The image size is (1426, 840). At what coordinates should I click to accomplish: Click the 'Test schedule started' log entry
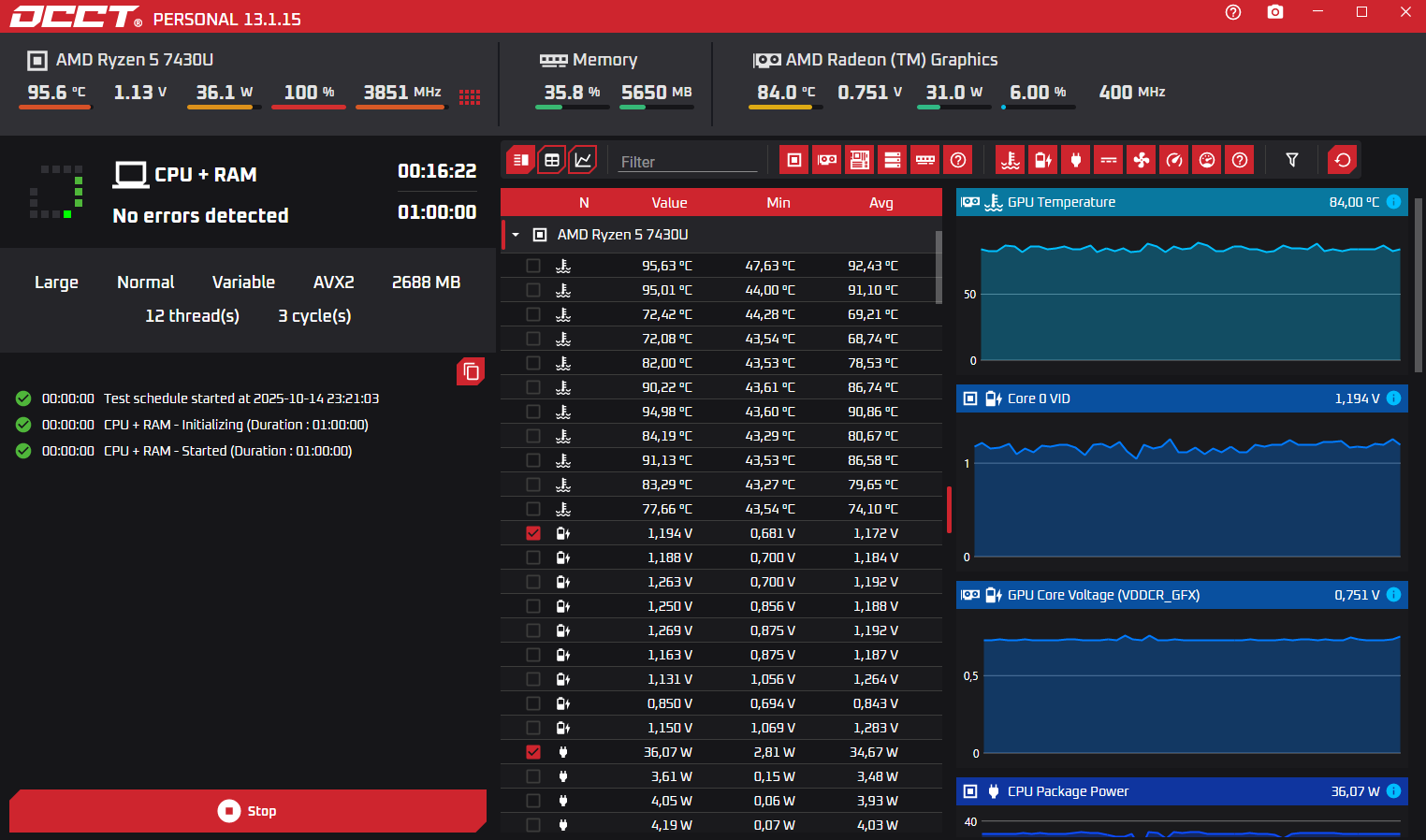coord(241,398)
